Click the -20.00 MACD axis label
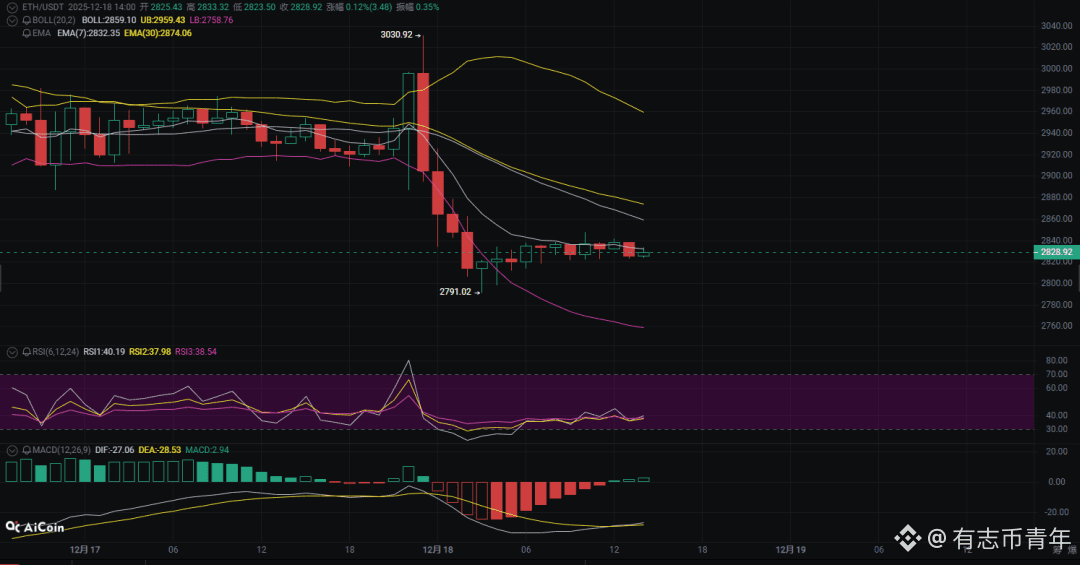The height and width of the screenshot is (565, 1080). (1057, 512)
